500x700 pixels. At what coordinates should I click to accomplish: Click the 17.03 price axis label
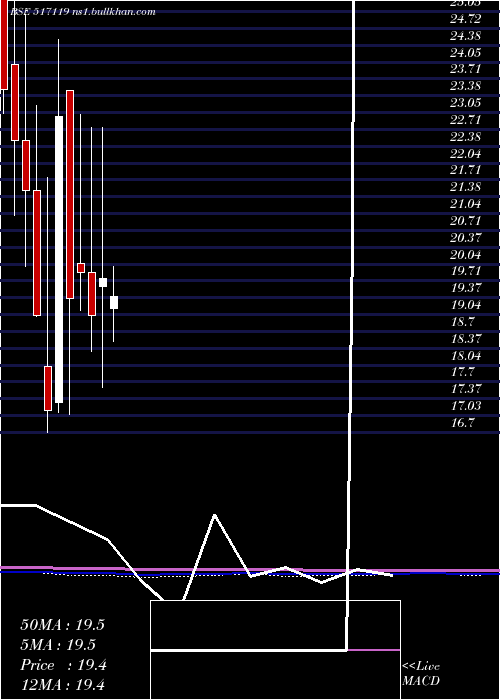click(466, 406)
